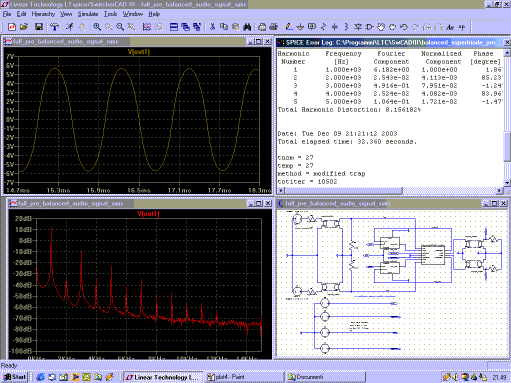Click the yellow V[out1] trace label
The image size is (511, 383).
(139, 52)
